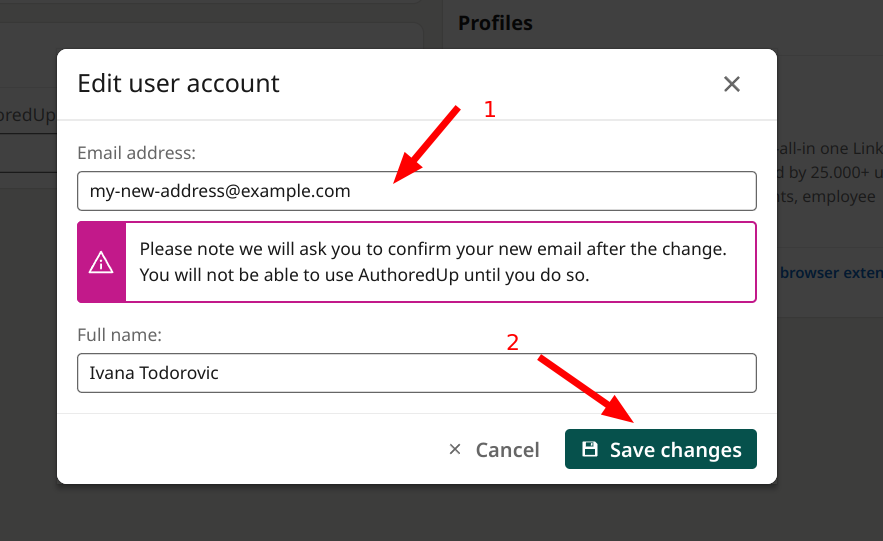The image size is (883, 541).
Task: Click the red annotation number 1
Action: (489, 109)
